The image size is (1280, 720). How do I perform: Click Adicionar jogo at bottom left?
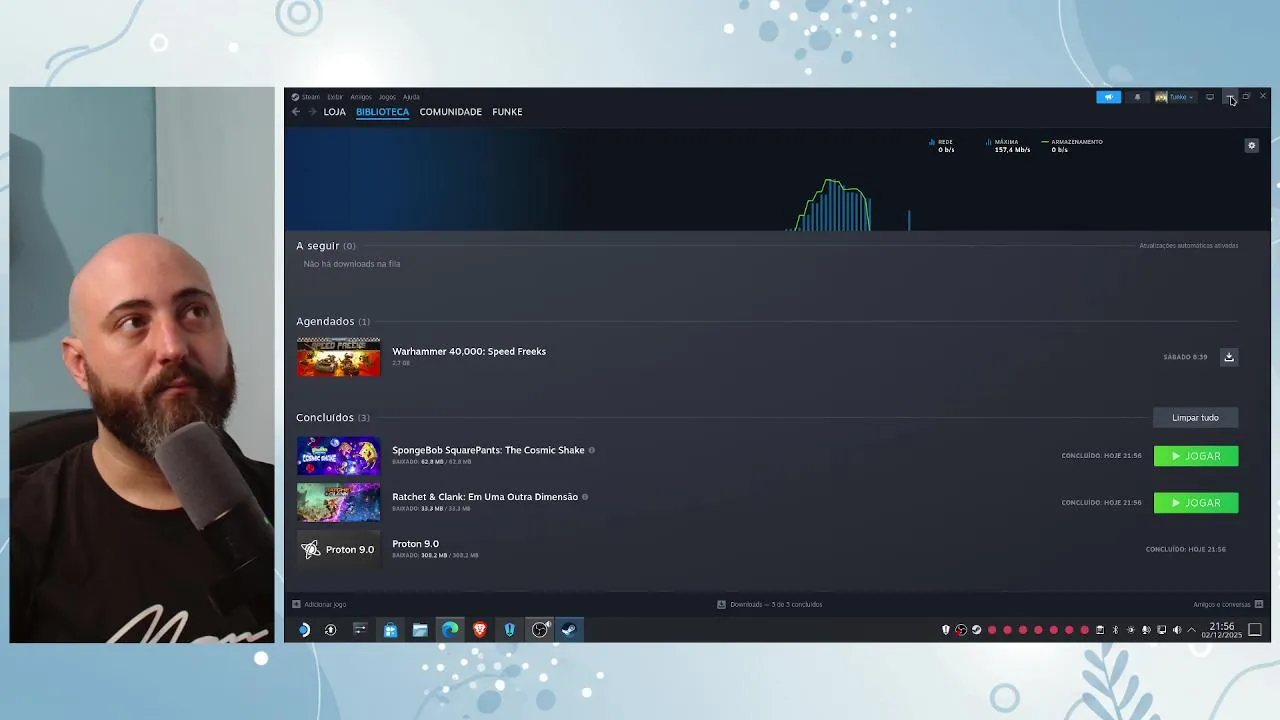click(x=319, y=604)
